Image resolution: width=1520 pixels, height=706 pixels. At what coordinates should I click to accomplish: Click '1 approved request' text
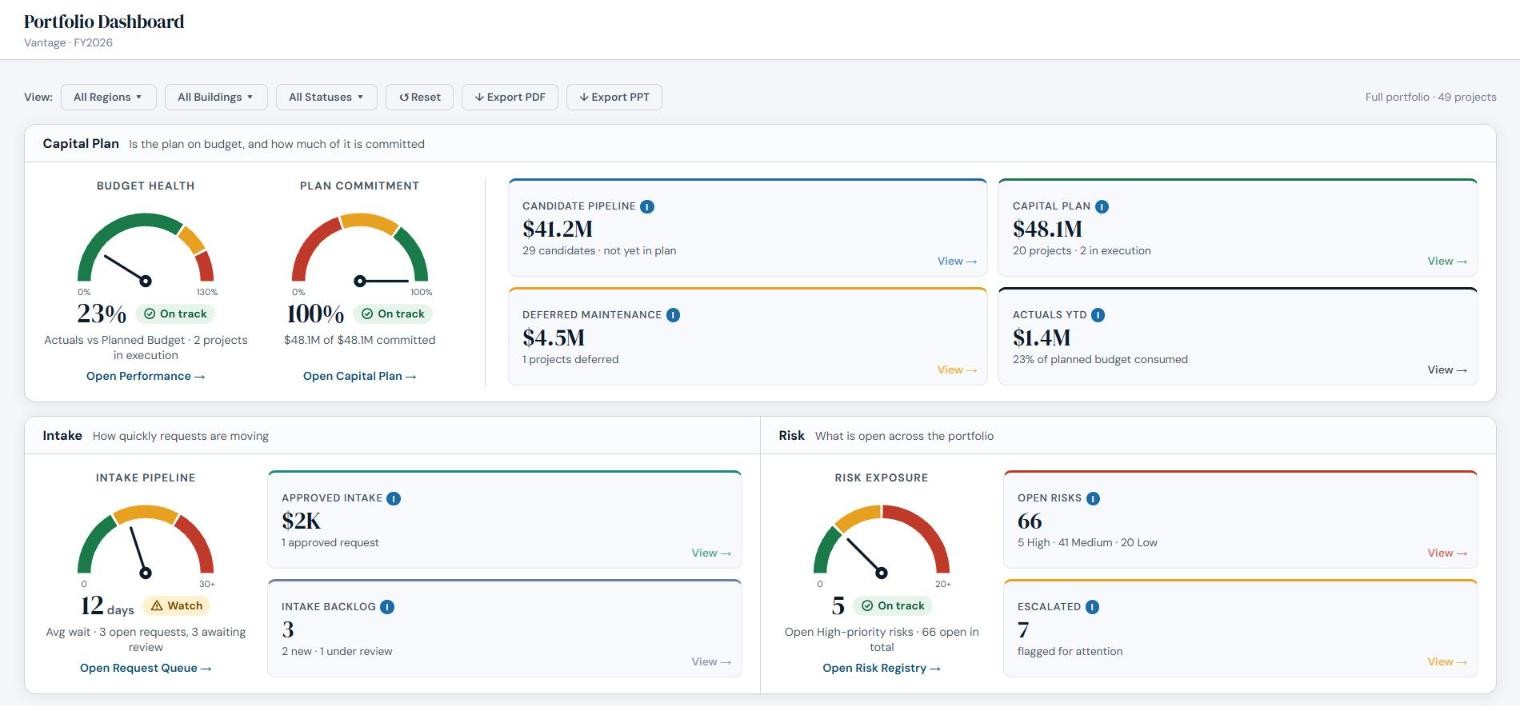330,543
